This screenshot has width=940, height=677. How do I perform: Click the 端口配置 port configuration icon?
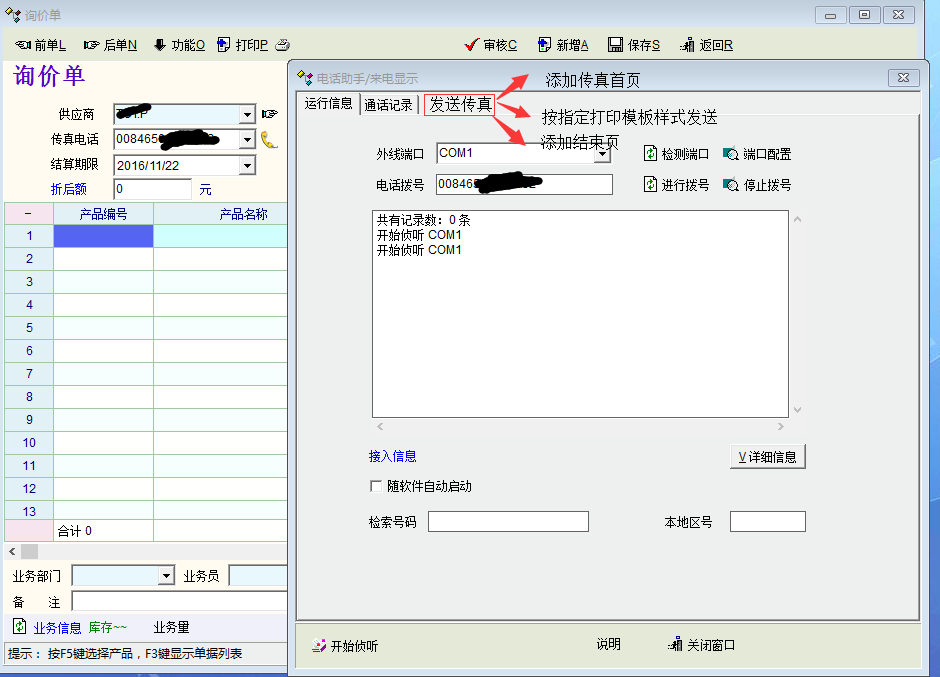(x=731, y=154)
